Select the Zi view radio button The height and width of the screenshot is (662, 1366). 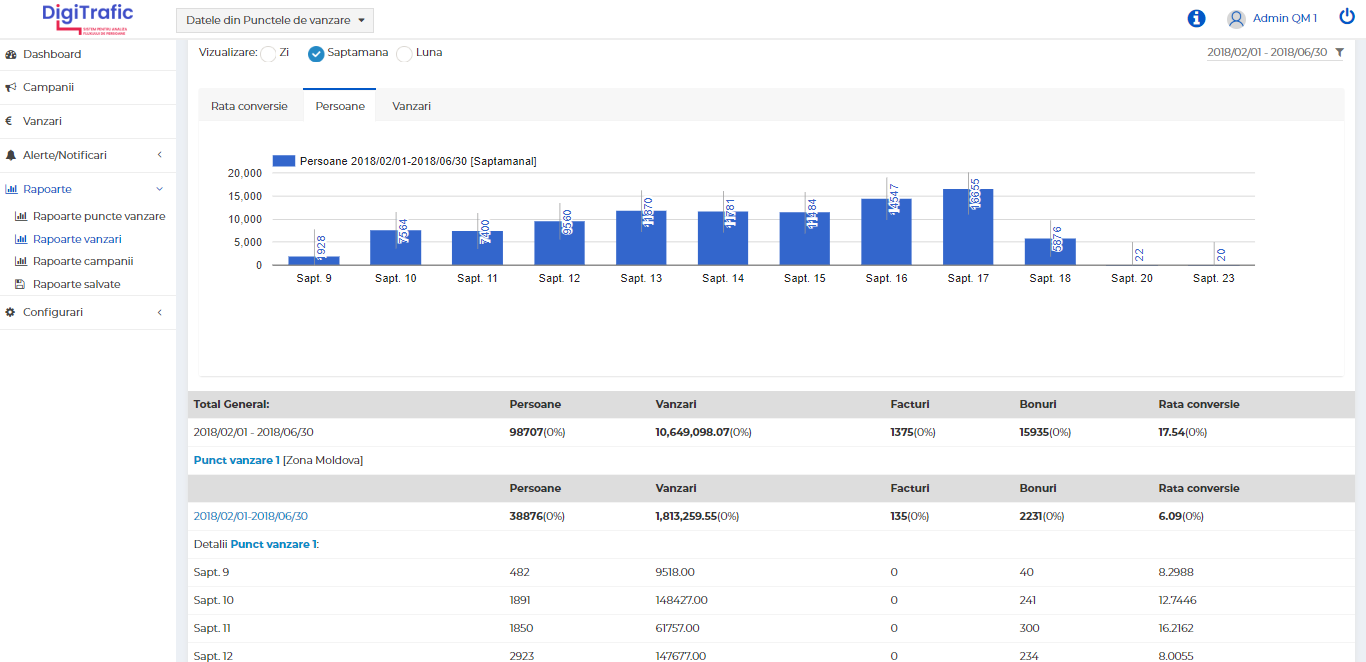pos(268,54)
